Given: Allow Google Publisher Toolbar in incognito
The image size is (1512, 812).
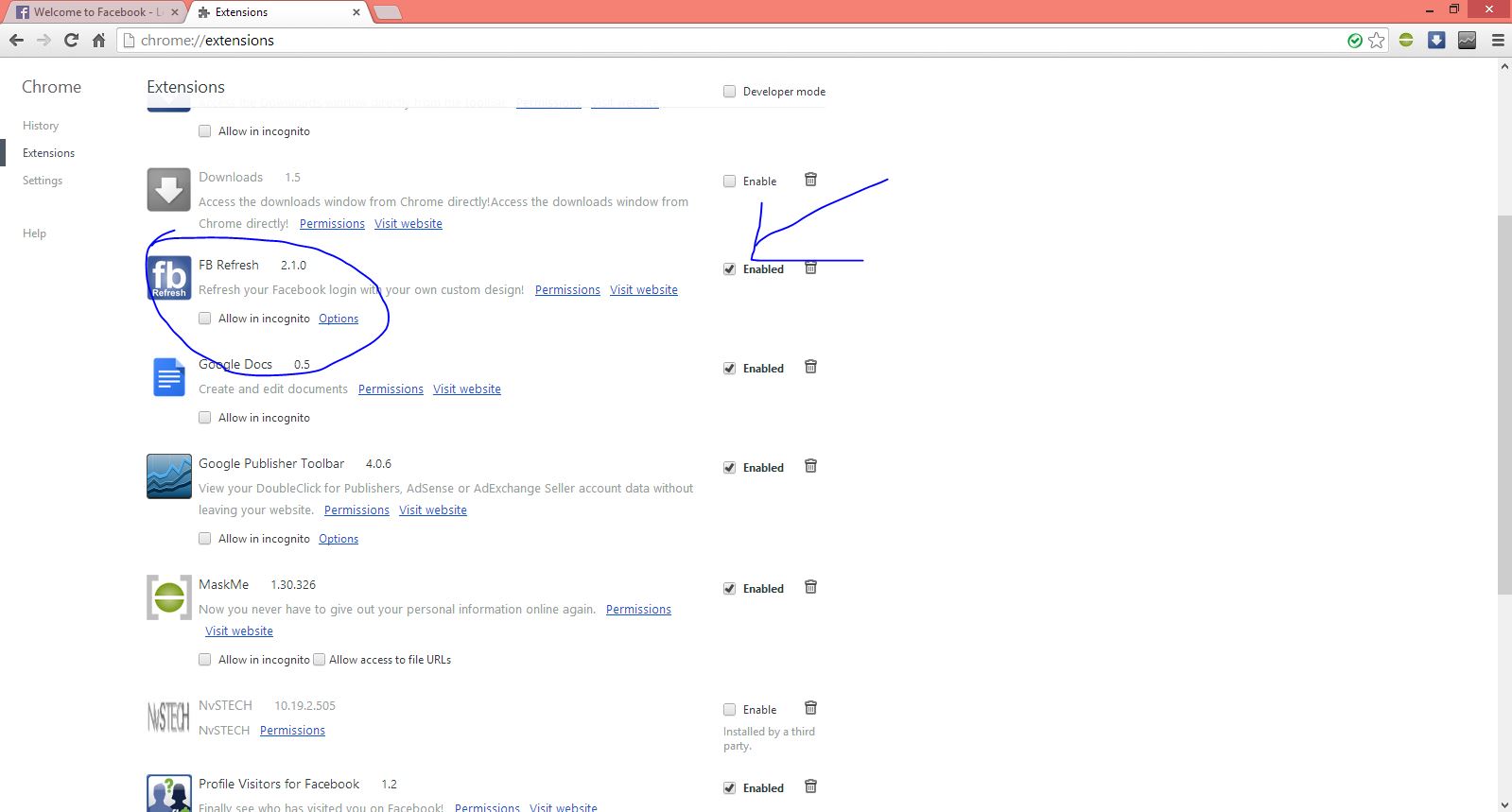Looking at the screenshot, I should (x=204, y=539).
